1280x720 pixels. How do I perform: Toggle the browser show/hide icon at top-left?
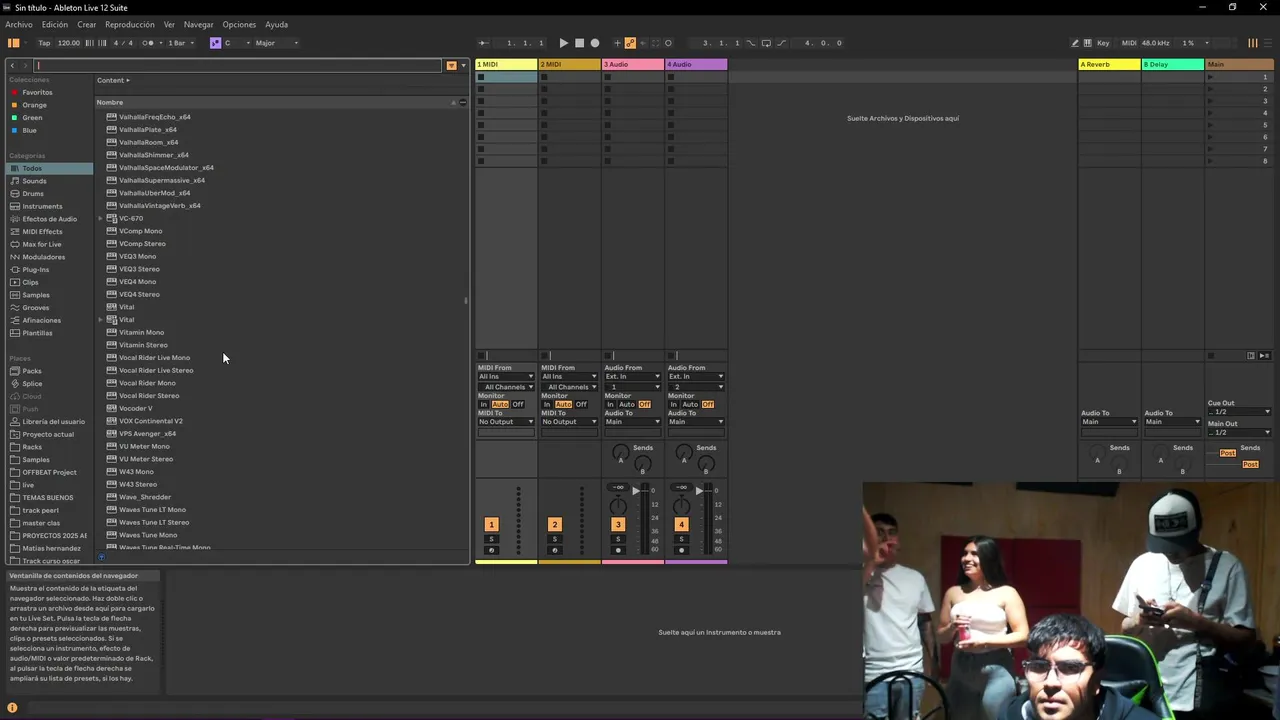pyautogui.click(x=13, y=43)
